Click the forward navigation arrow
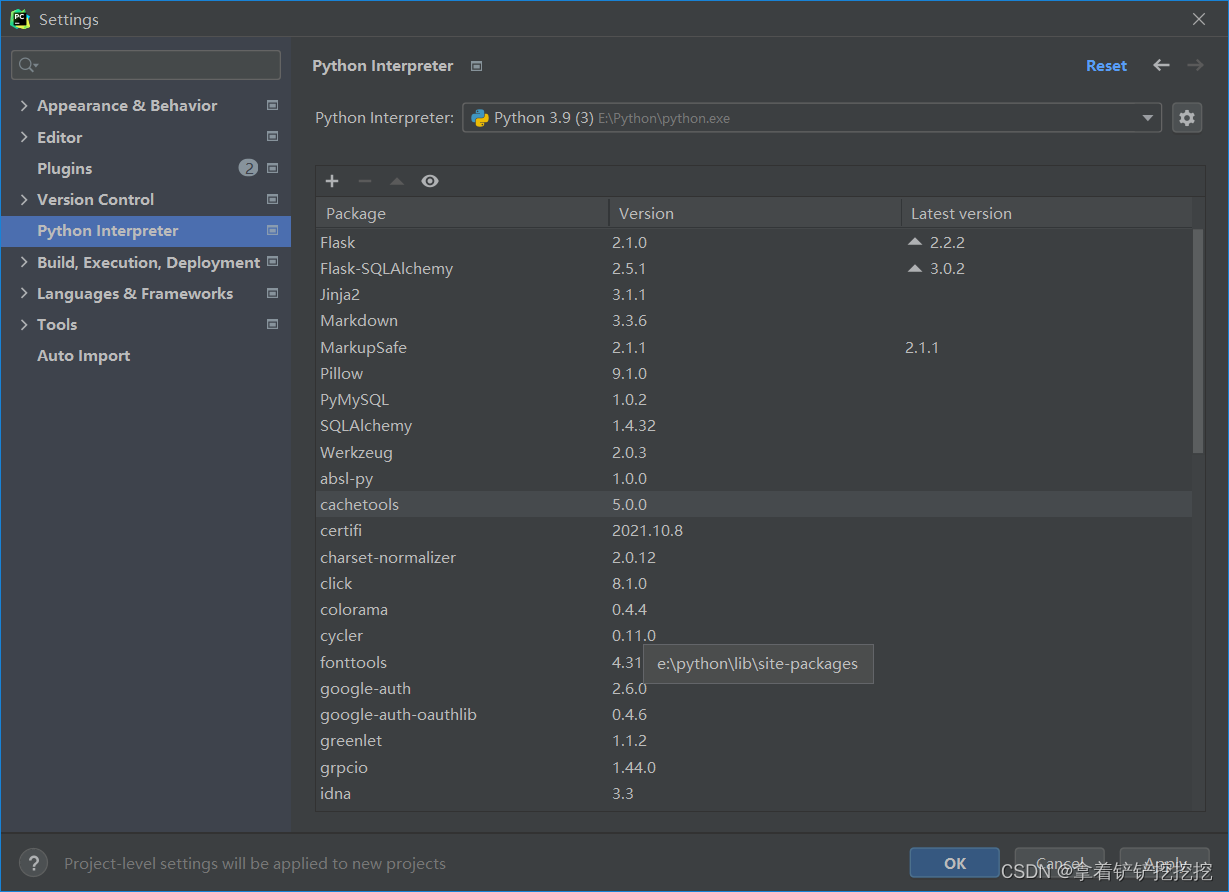This screenshot has width=1229, height=892. [1195, 65]
